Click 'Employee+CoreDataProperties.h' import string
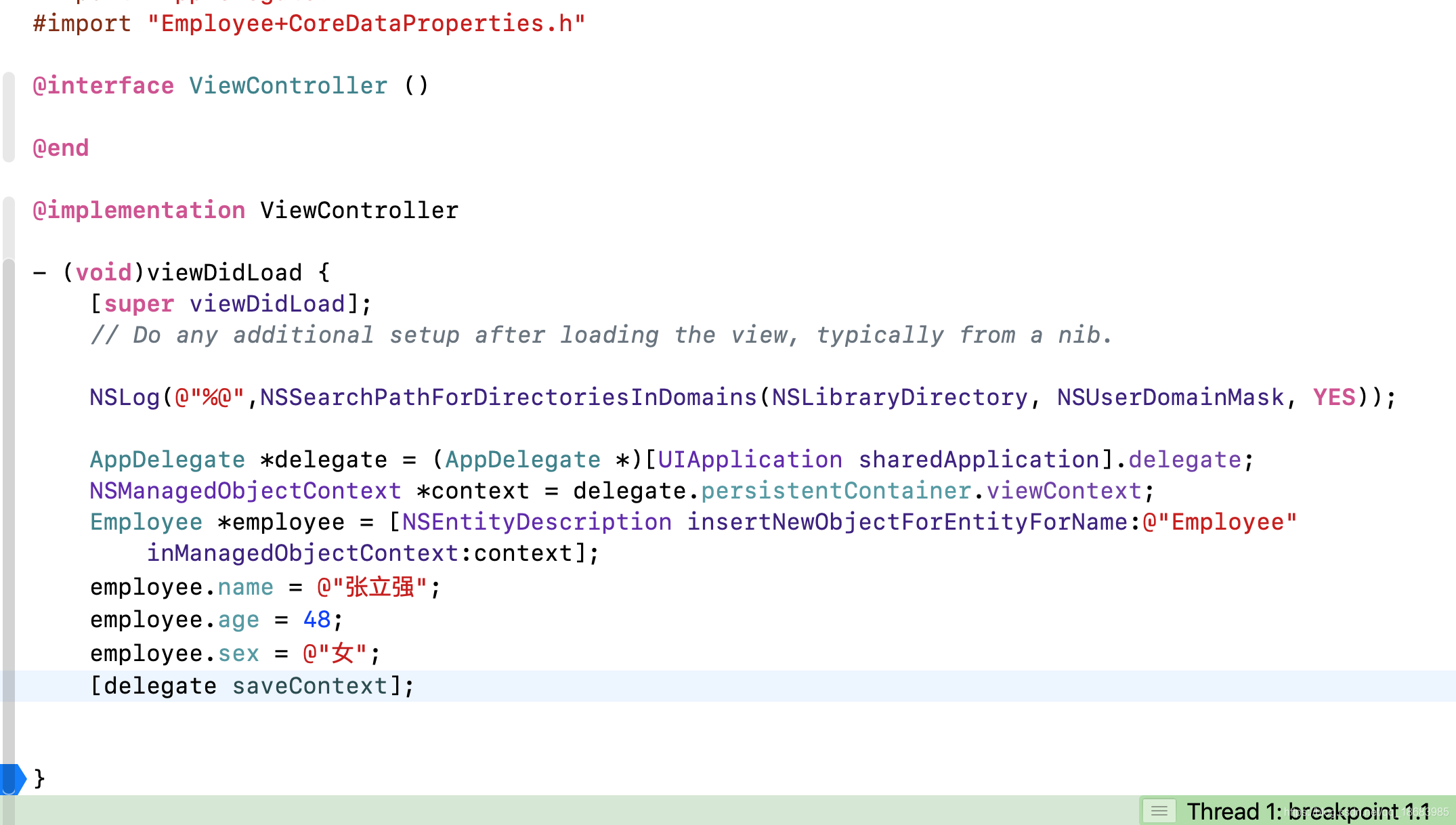1456x825 pixels. [x=366, y=24]
